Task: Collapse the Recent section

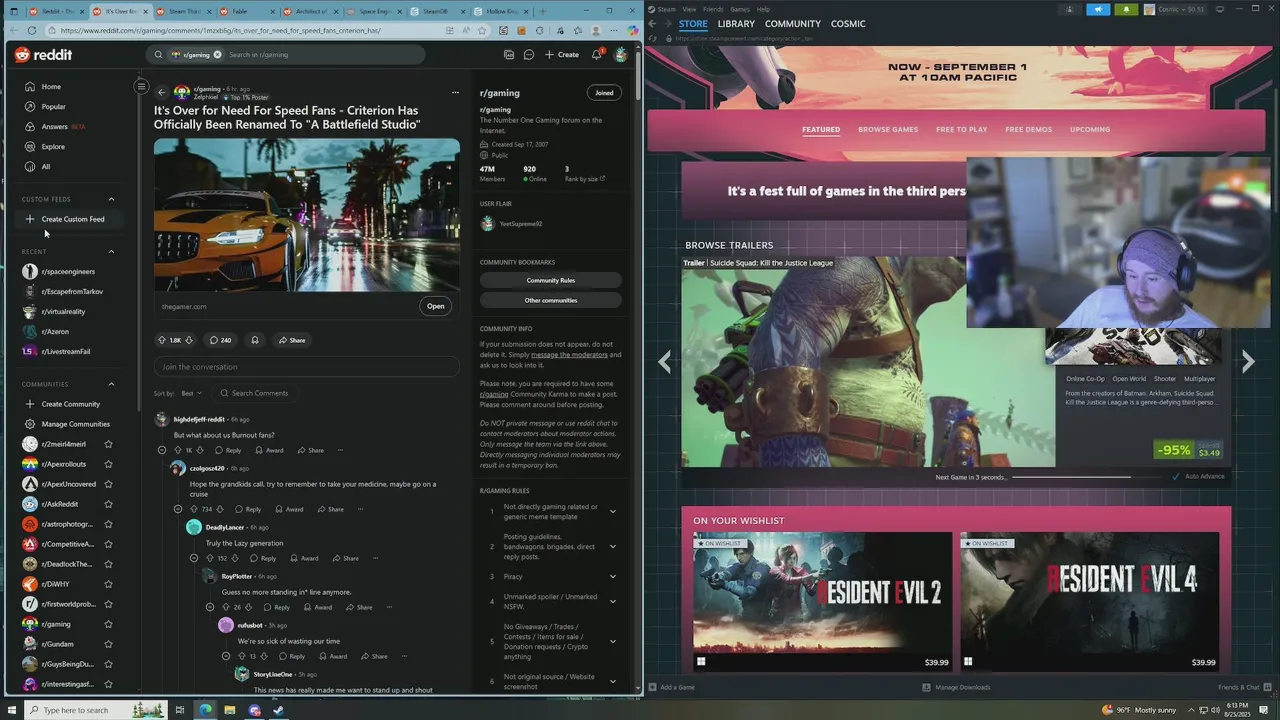Action: 111,252
